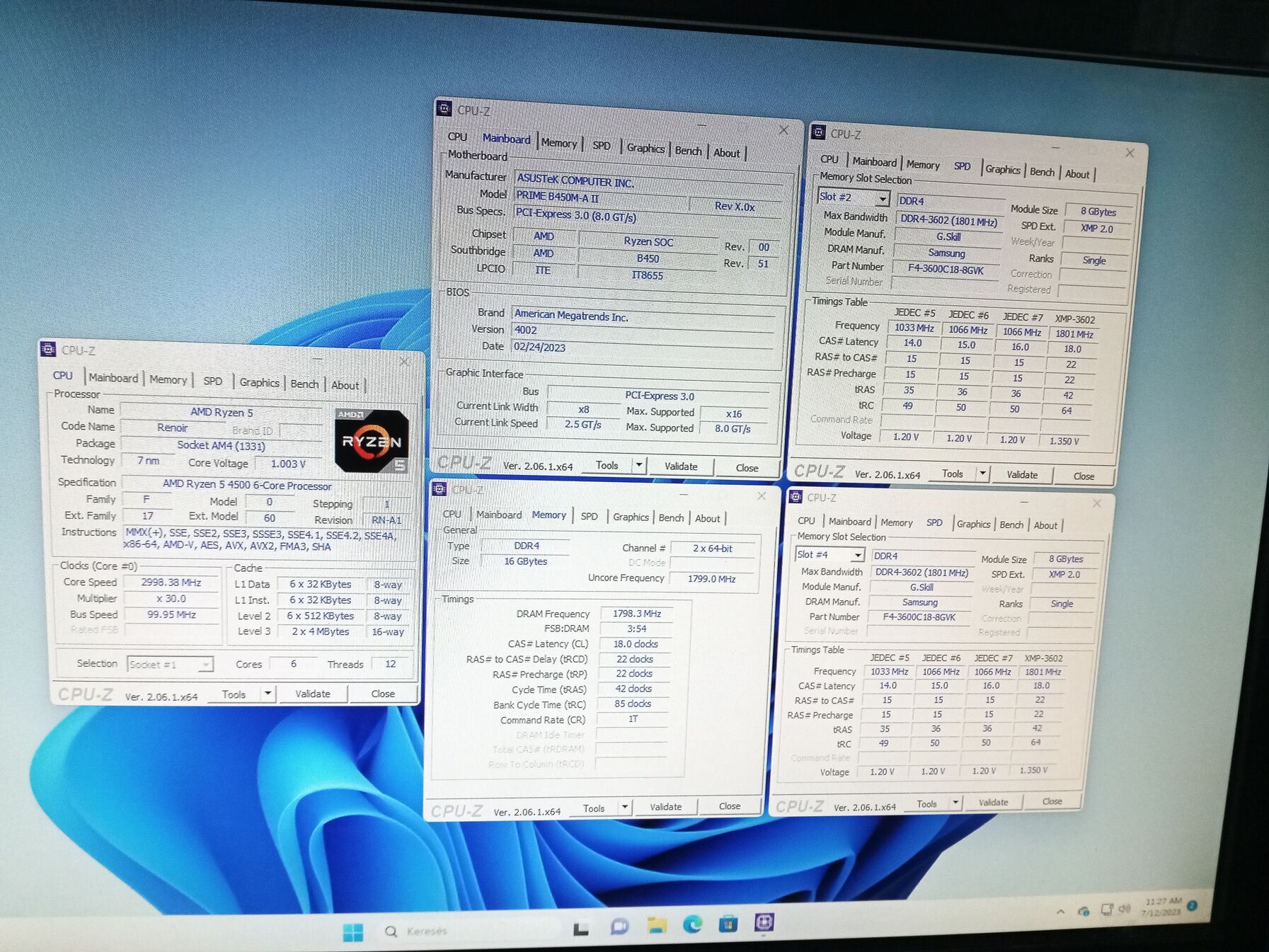The height and width of the screenshot is (952, 1269).
Task: Click part number F4-3600C18-8GVK in Slot #4 window
Action: (919, 617)
